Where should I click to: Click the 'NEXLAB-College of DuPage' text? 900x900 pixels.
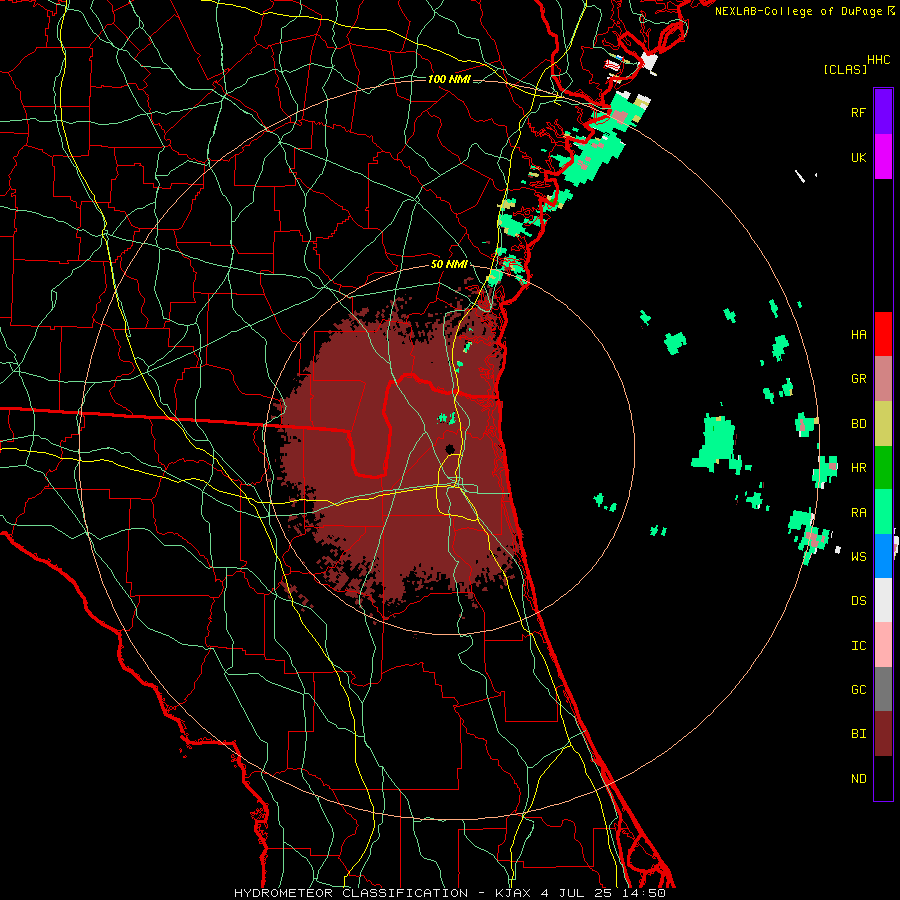(798, 11)
